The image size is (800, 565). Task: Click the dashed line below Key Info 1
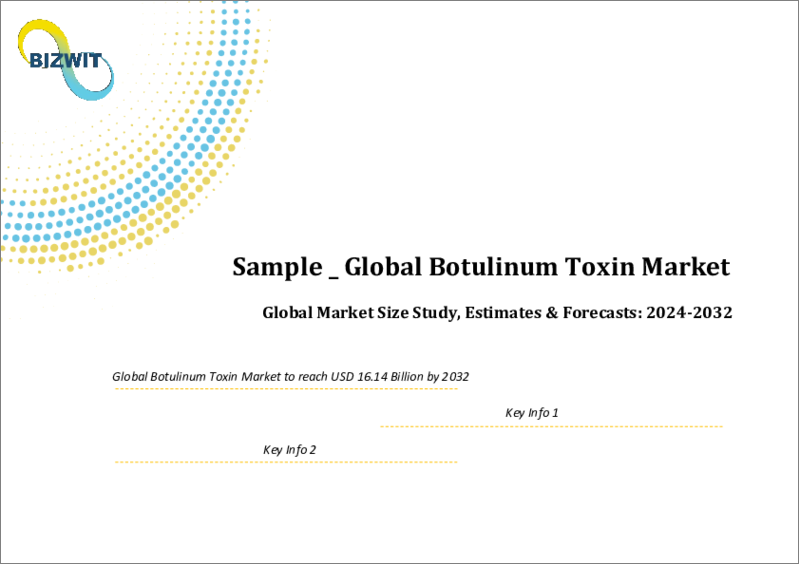click(550, 427)
